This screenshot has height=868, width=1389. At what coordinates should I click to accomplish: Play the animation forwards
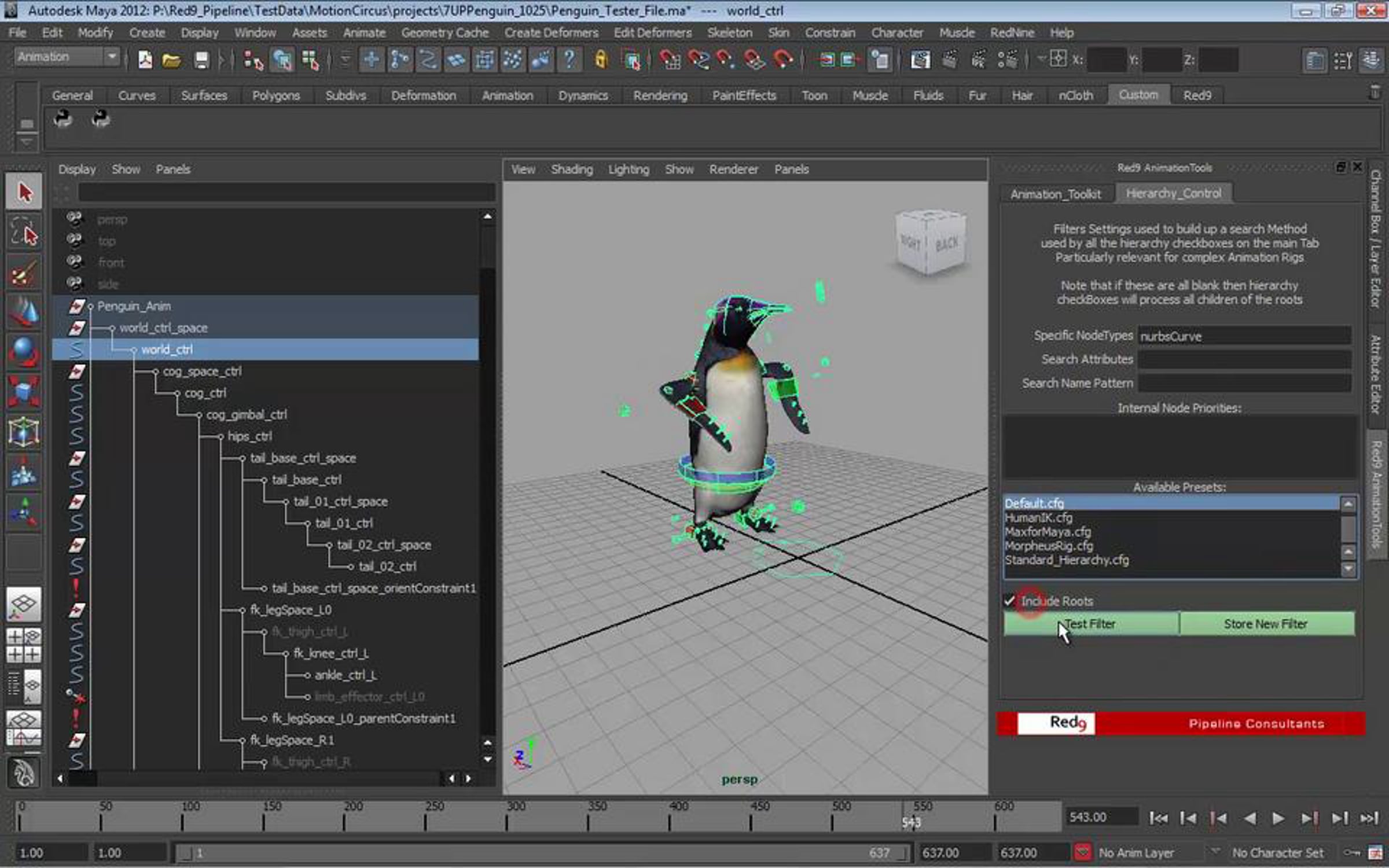(x=1278, y=818)
